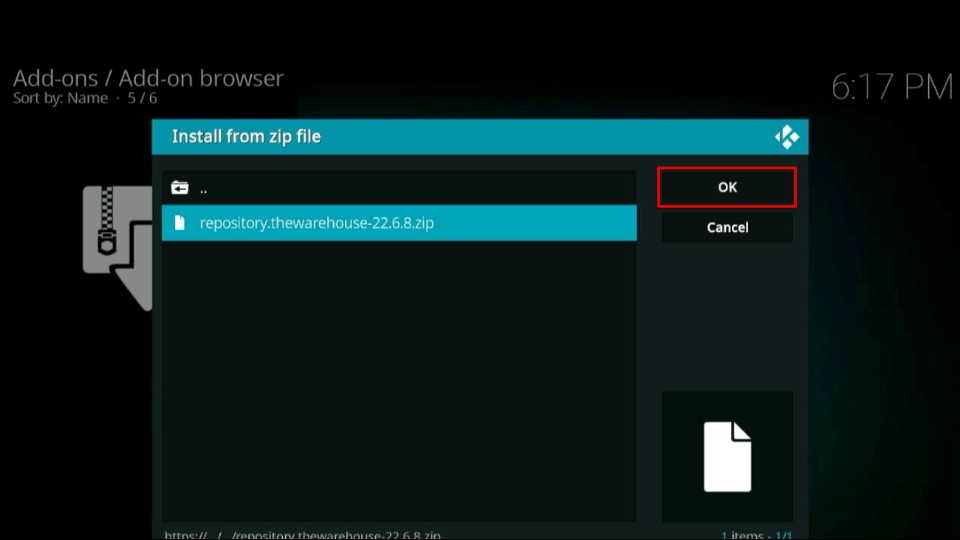Click the 'Sort by: Name' label
Image resolution: width=960 pixels, height=540 pixels.
pyautogui.click(x=61, y=98)
